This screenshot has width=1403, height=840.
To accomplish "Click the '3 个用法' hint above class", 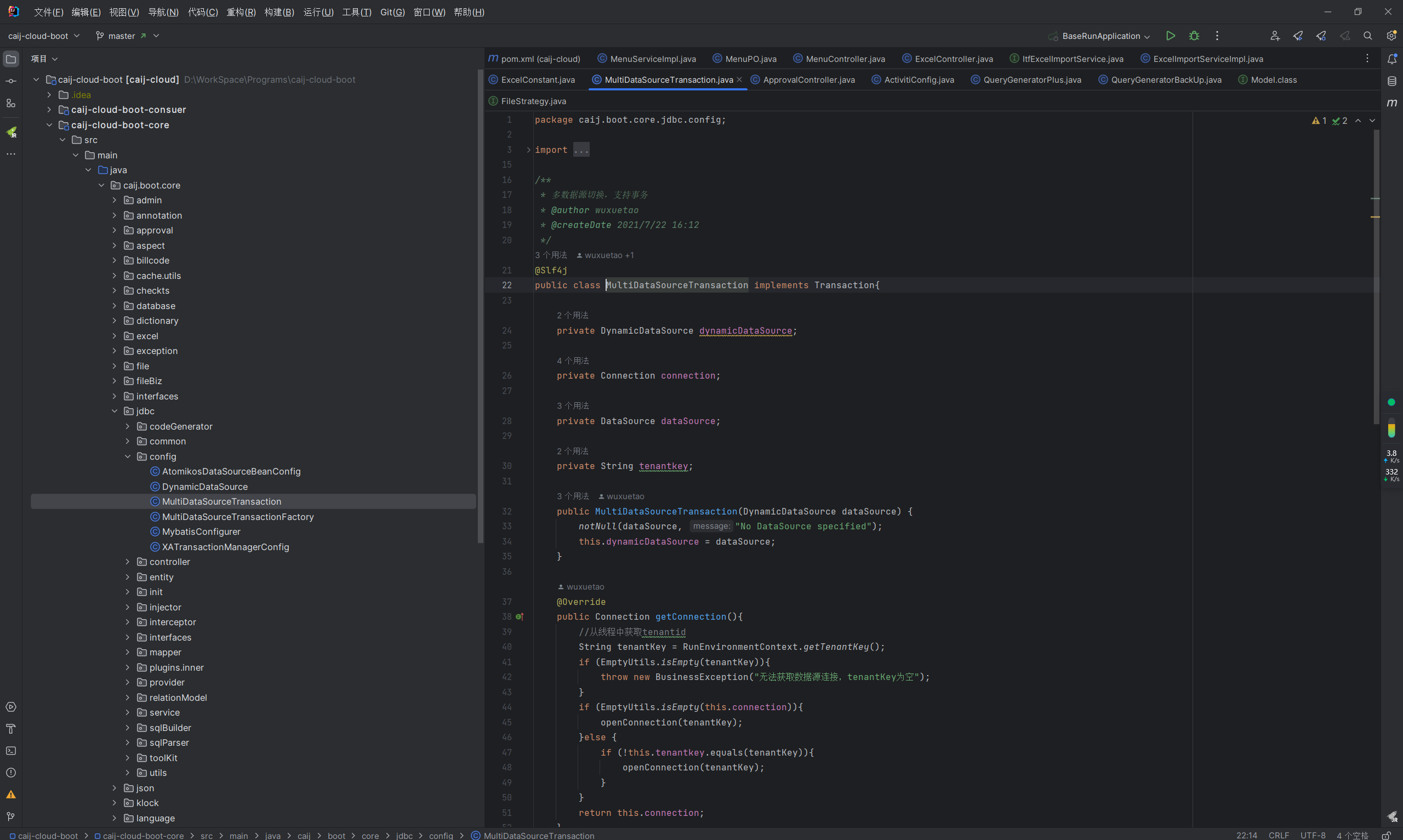I will click(551, 255).
